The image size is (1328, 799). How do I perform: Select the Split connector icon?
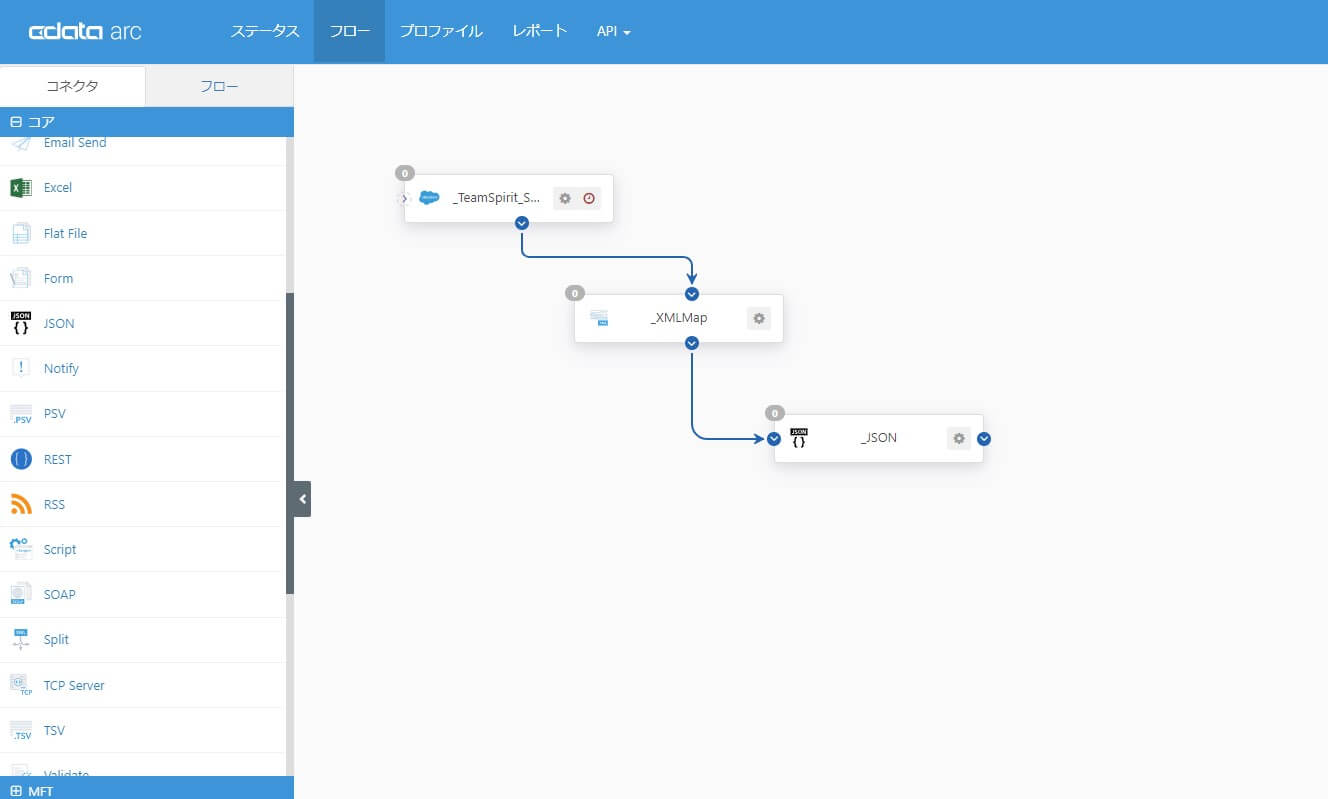(x=21, y=639)
